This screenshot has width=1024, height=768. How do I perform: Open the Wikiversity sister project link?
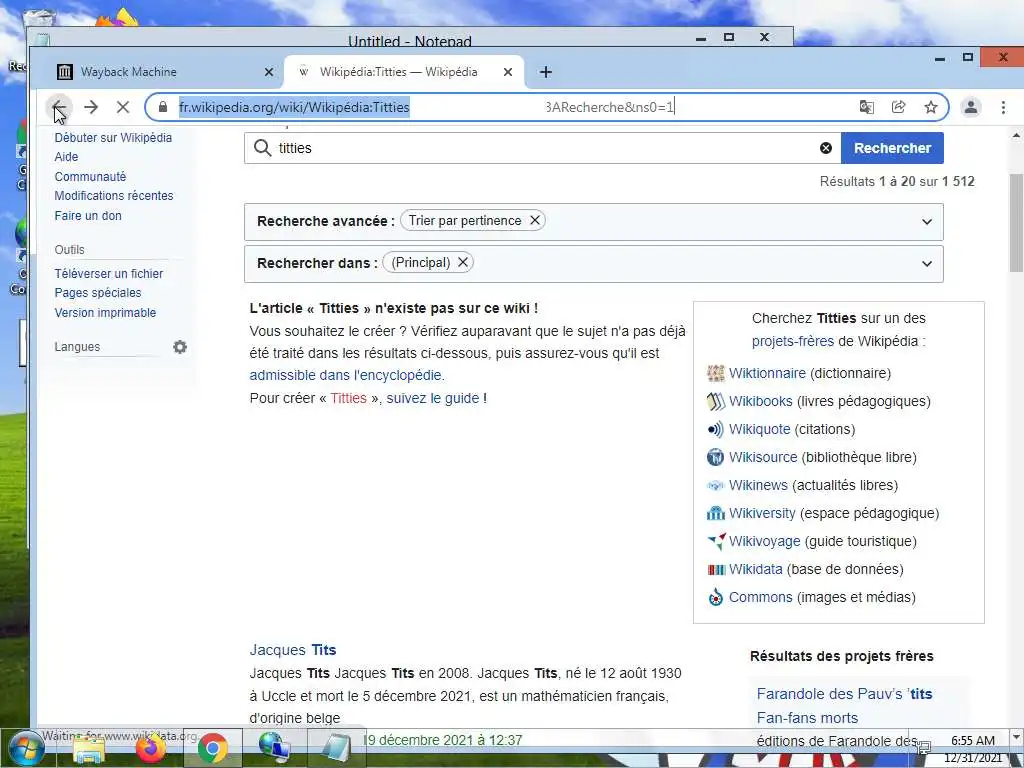click(x=761, y=513)
